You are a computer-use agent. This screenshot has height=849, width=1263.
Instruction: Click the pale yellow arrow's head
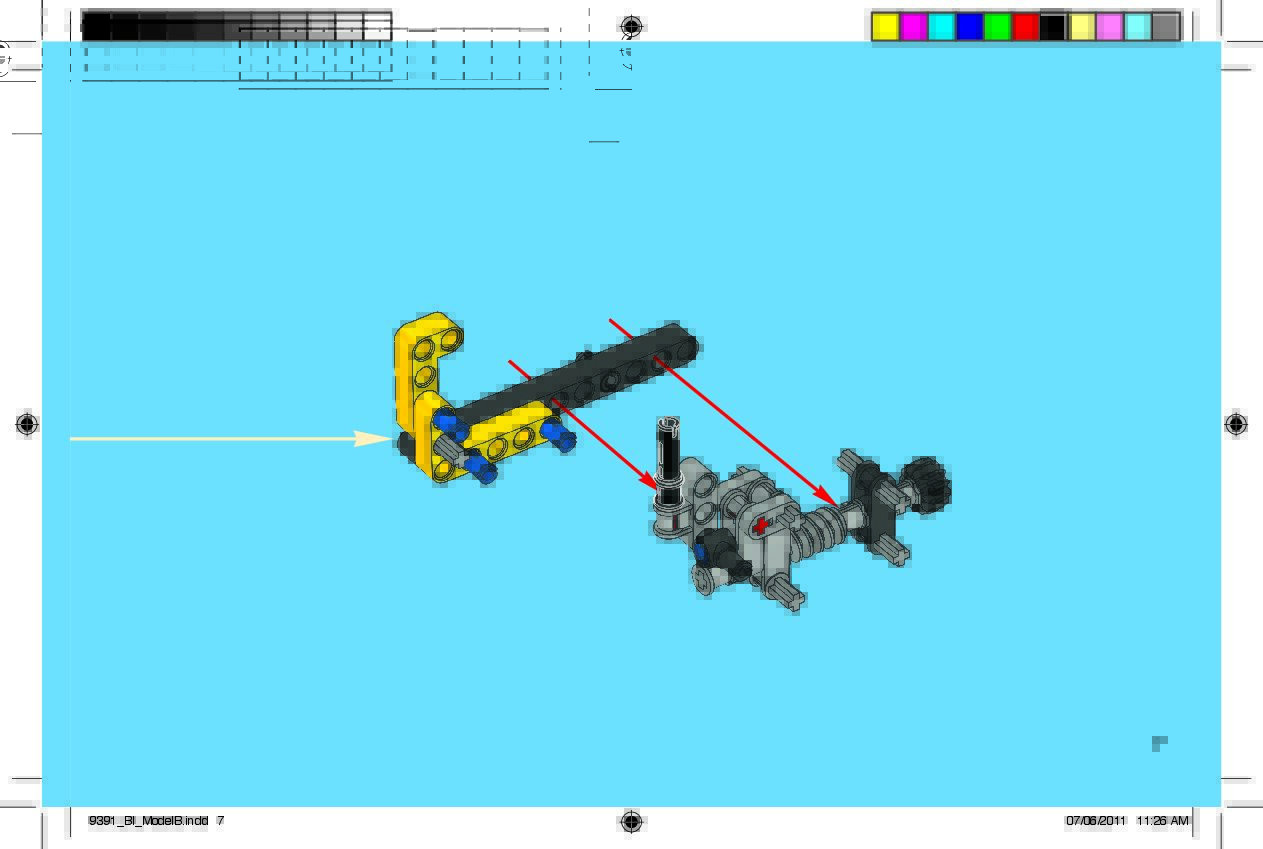380,438
